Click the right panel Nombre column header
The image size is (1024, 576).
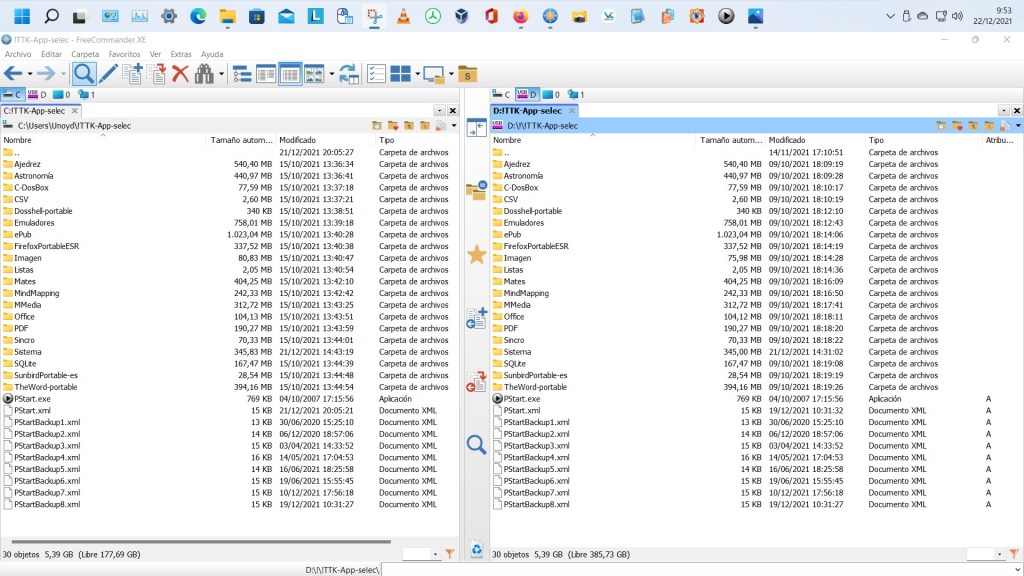(508, 141)
